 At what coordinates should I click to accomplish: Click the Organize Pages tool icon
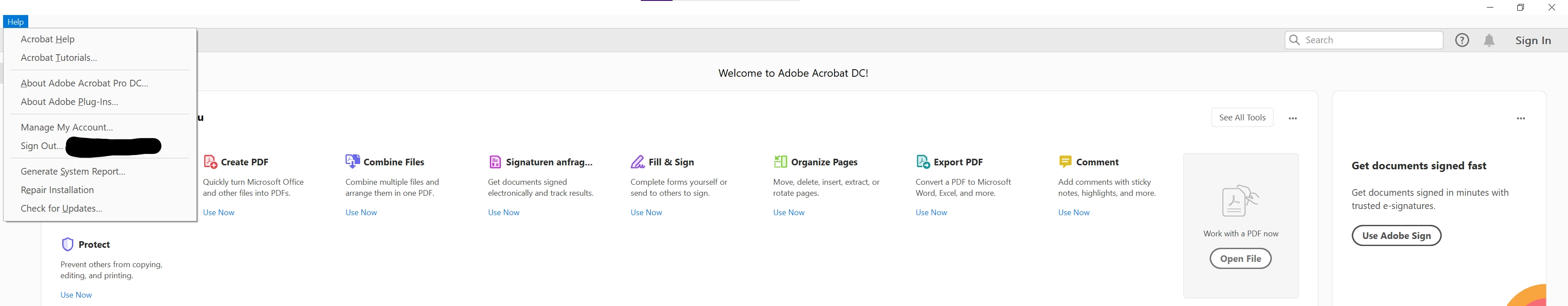click(x=780, y=161)
